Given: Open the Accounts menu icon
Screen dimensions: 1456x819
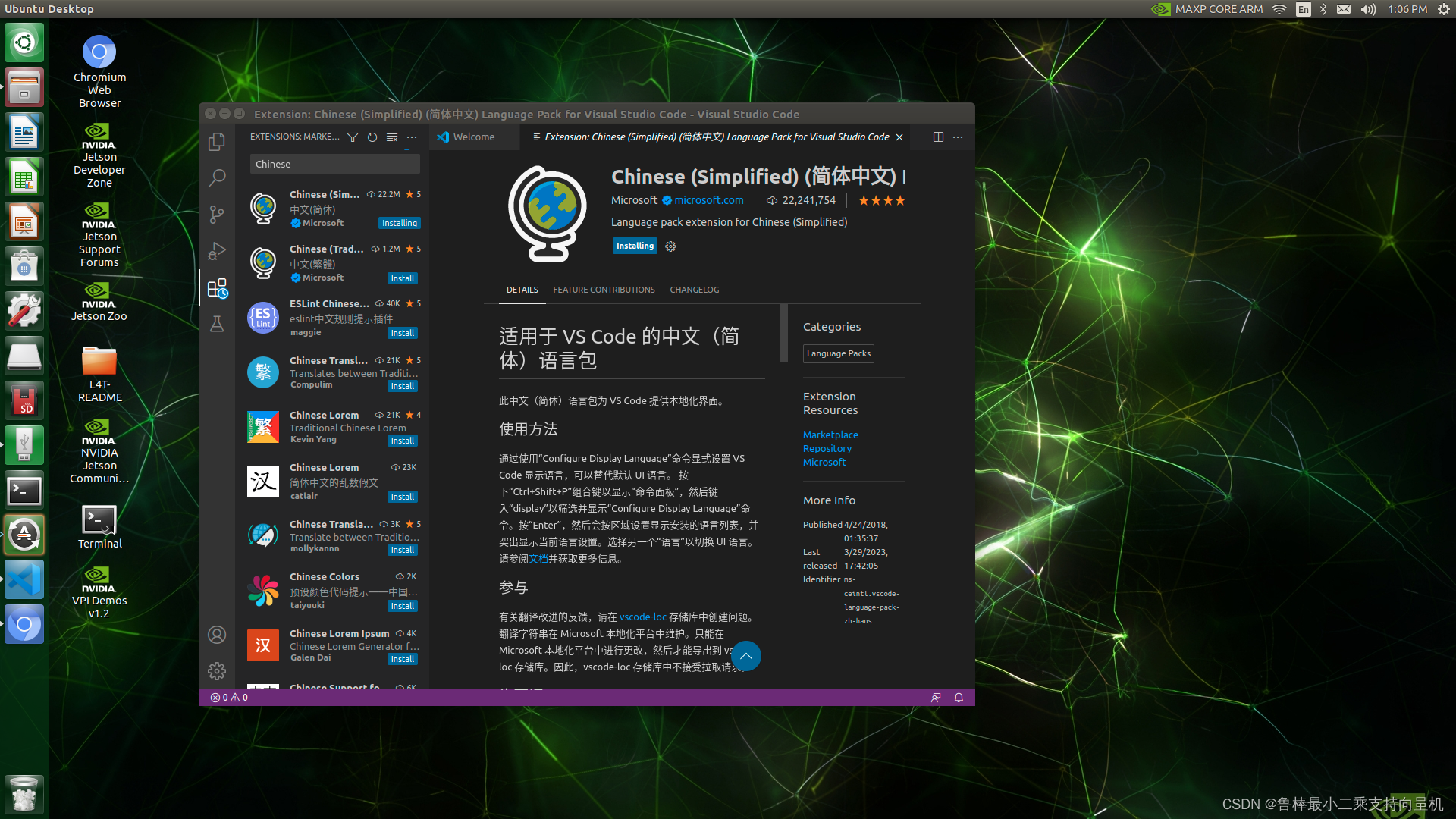Looking at the screenshot, I should click(x=217, y=635).
